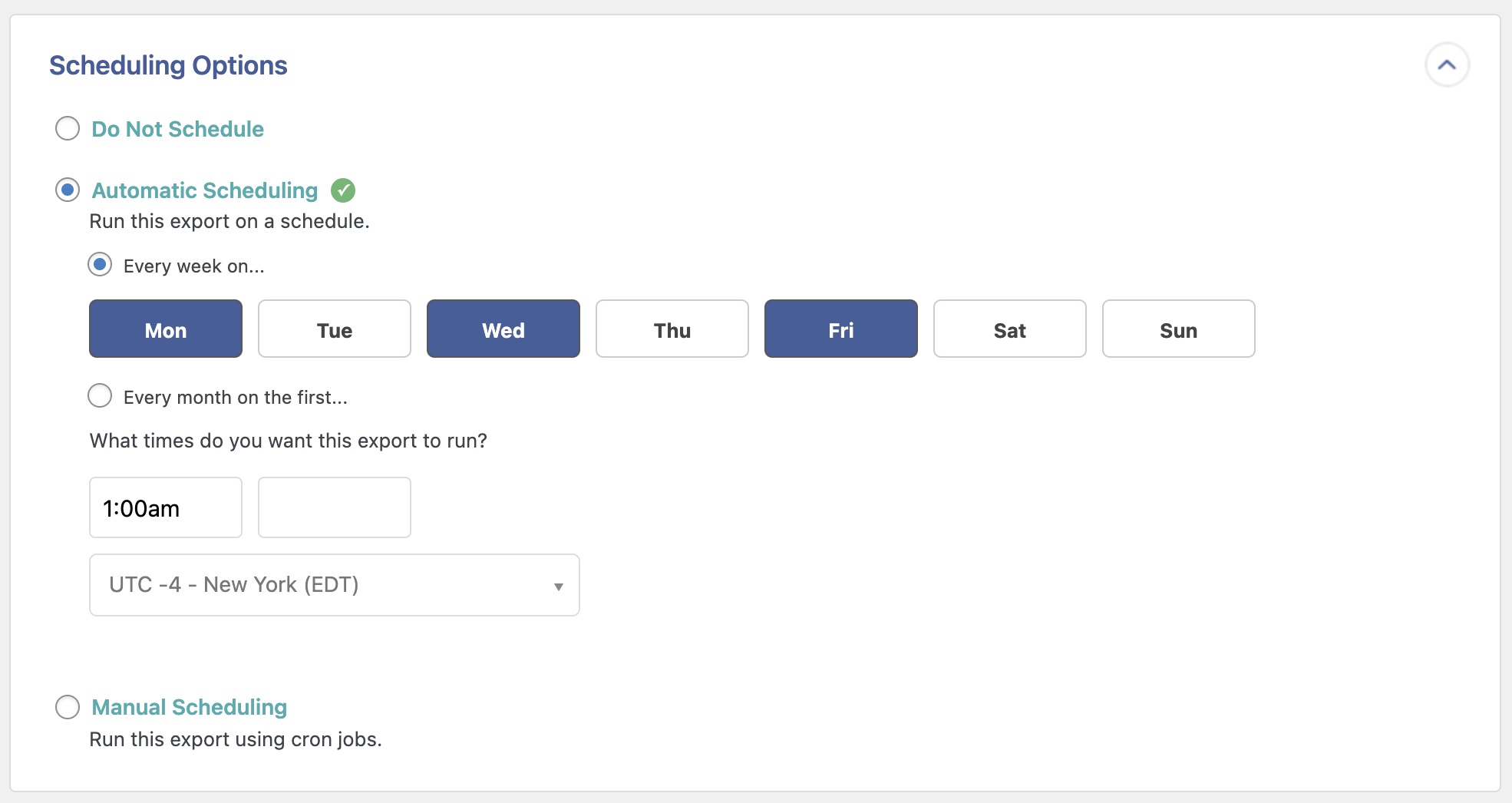
Task: Select the Do Not Schedule radio button
Action: point(68,128)
